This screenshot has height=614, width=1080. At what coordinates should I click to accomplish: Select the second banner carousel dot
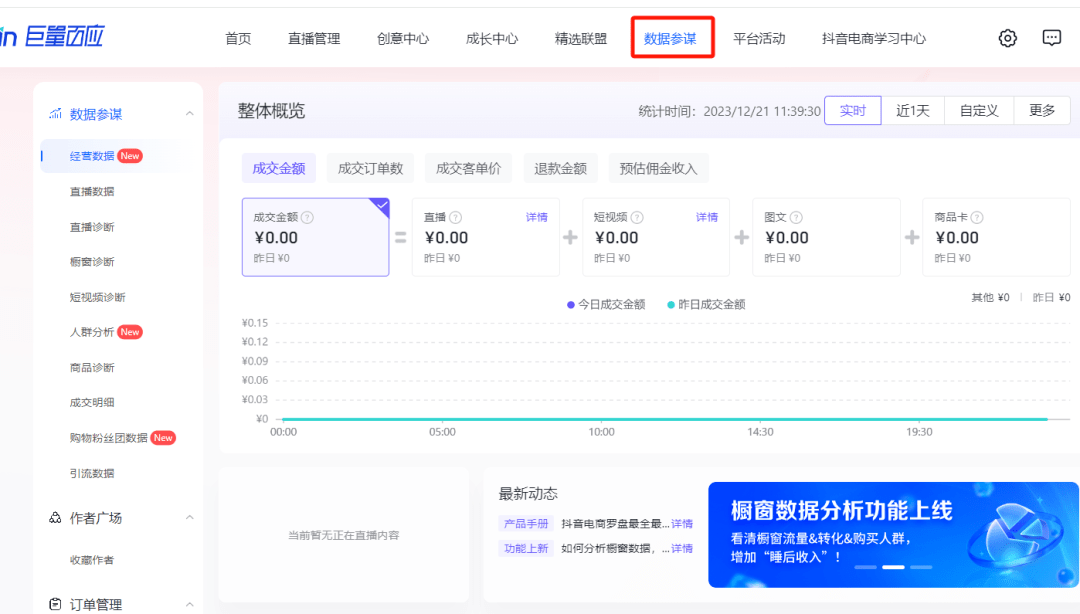pos(893,566)
